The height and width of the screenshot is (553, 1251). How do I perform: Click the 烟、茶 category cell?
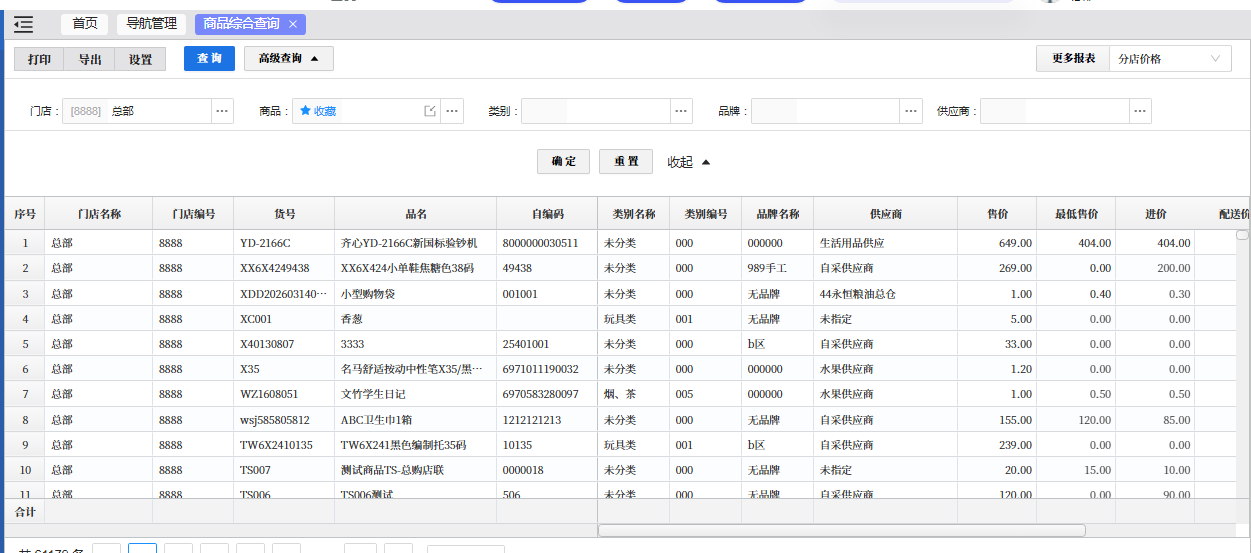[634, 394]
